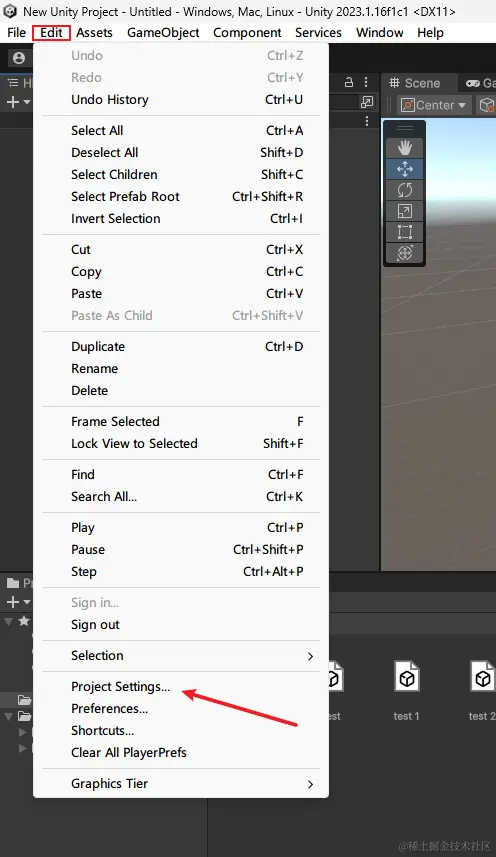Click the Unity logo in title bar
496x857 pixels.
pyautogui.click(x=10, y=11)
